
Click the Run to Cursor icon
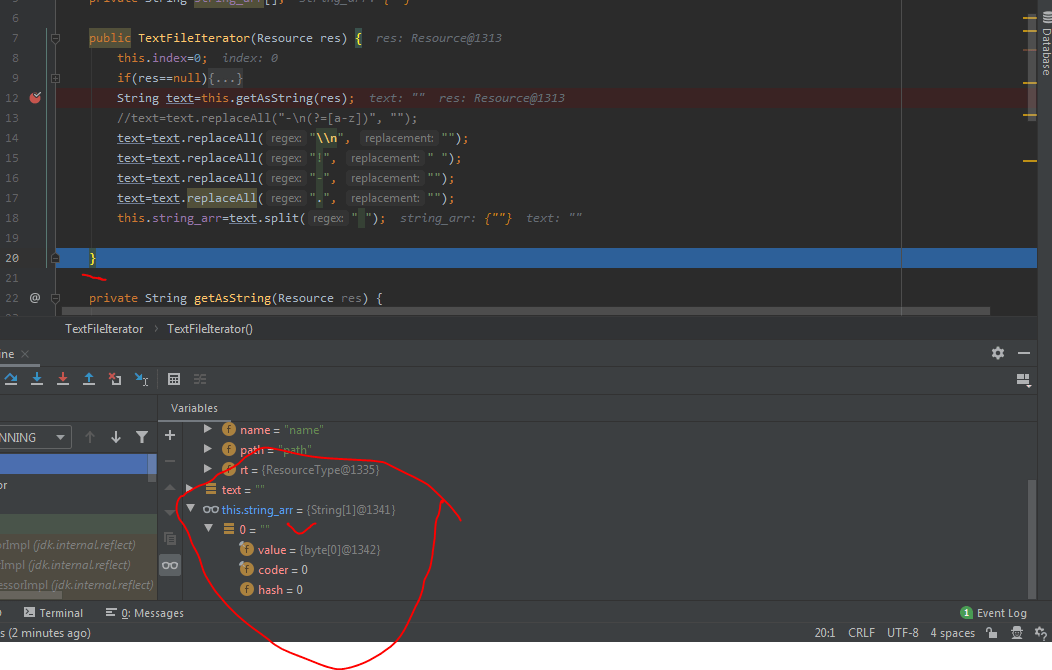coord(141,380)
